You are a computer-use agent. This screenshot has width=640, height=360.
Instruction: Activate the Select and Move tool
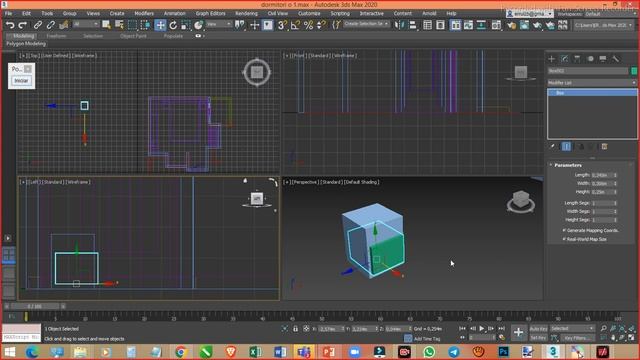[x=160, y=25]
